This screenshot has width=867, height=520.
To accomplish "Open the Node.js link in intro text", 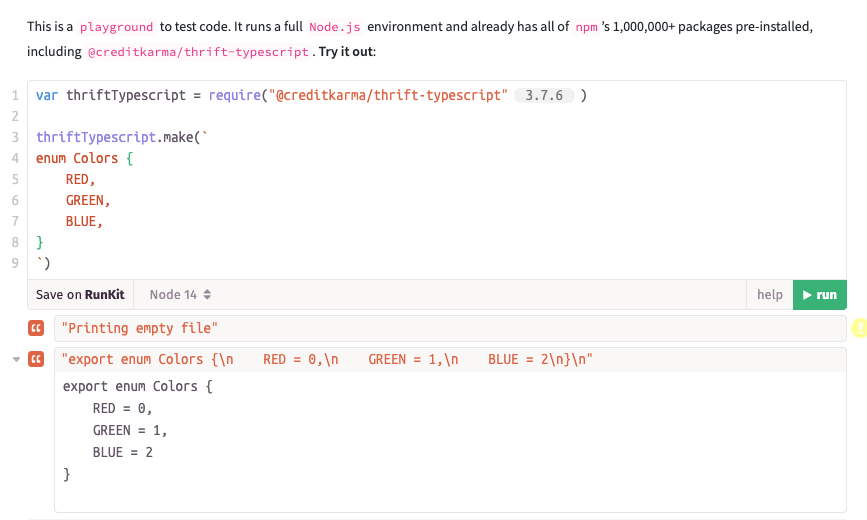I will (335, 27).
